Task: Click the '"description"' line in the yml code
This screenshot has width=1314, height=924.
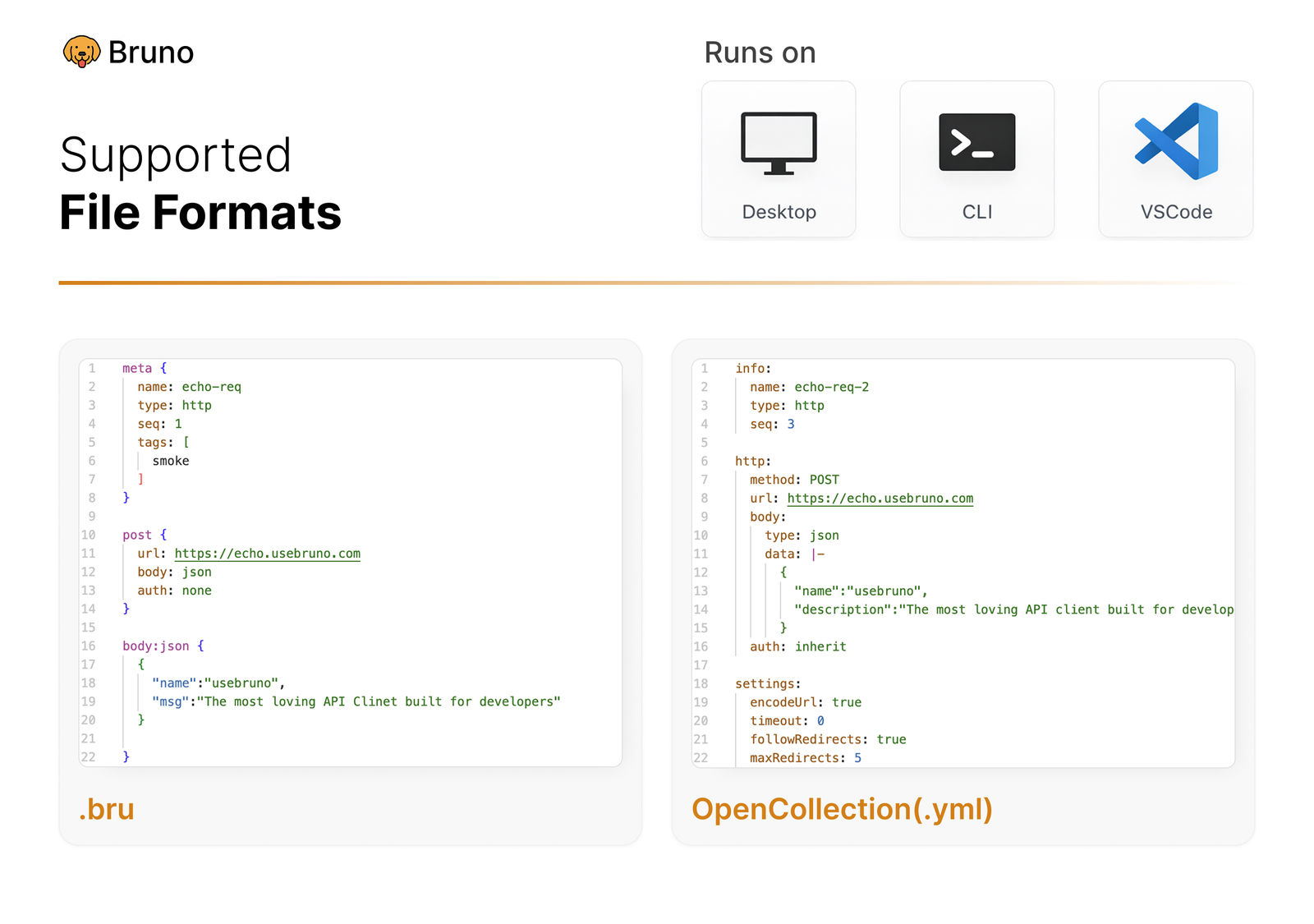Action: pyautogui.click(x=1014, y=609)
